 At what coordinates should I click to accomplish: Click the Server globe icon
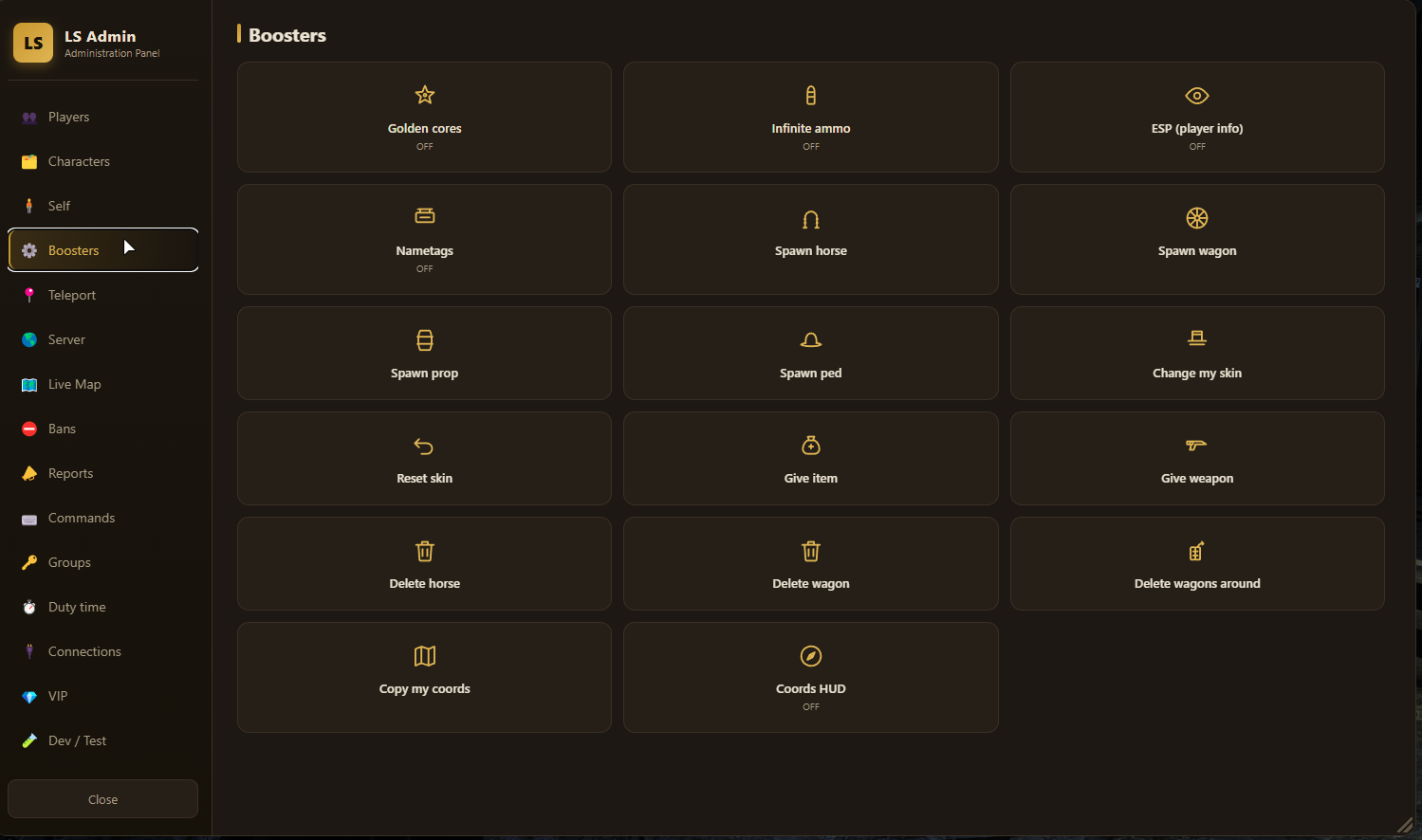tap(29, 339)
